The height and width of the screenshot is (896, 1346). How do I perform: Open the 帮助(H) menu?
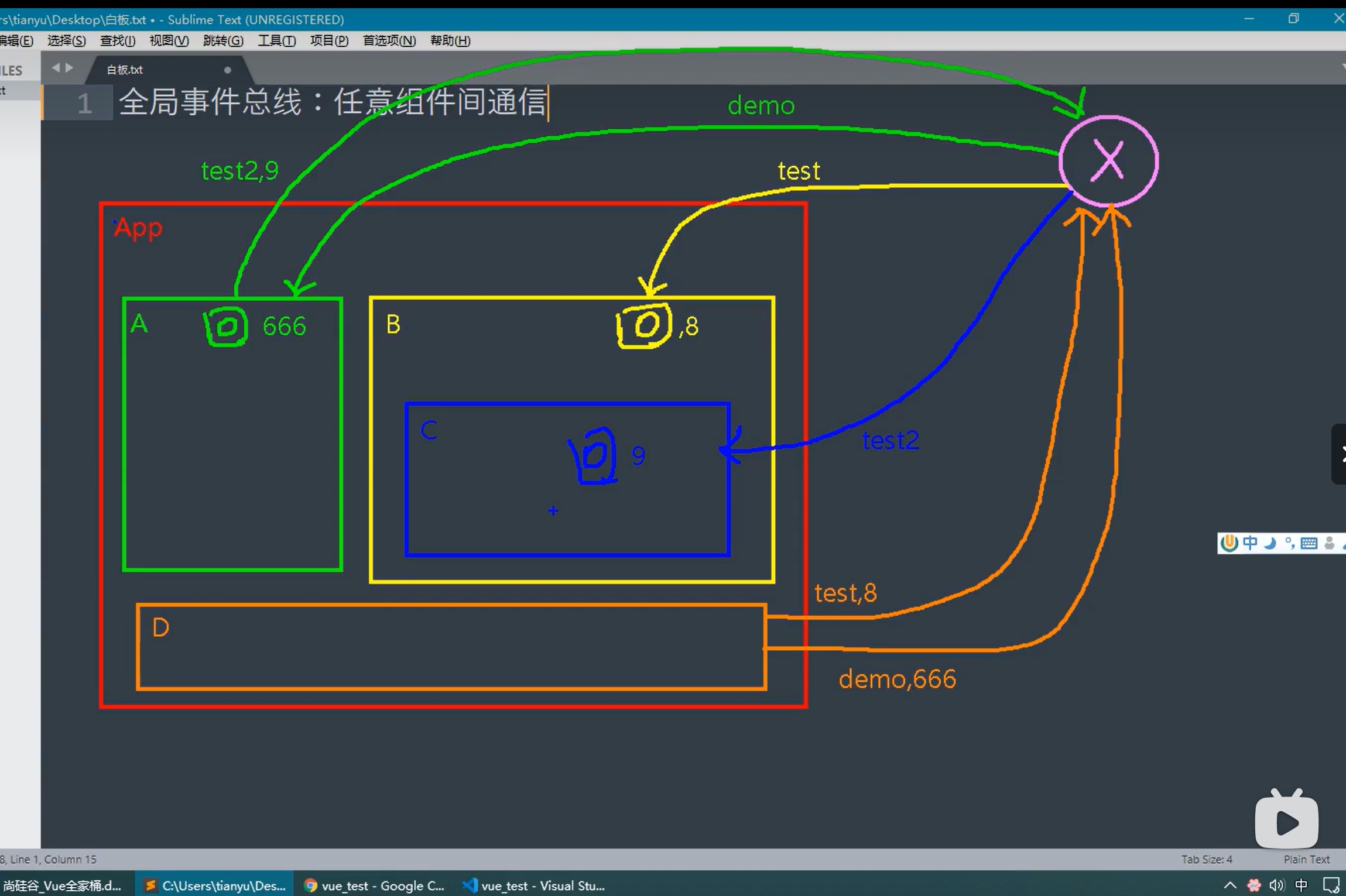[450, 40]
